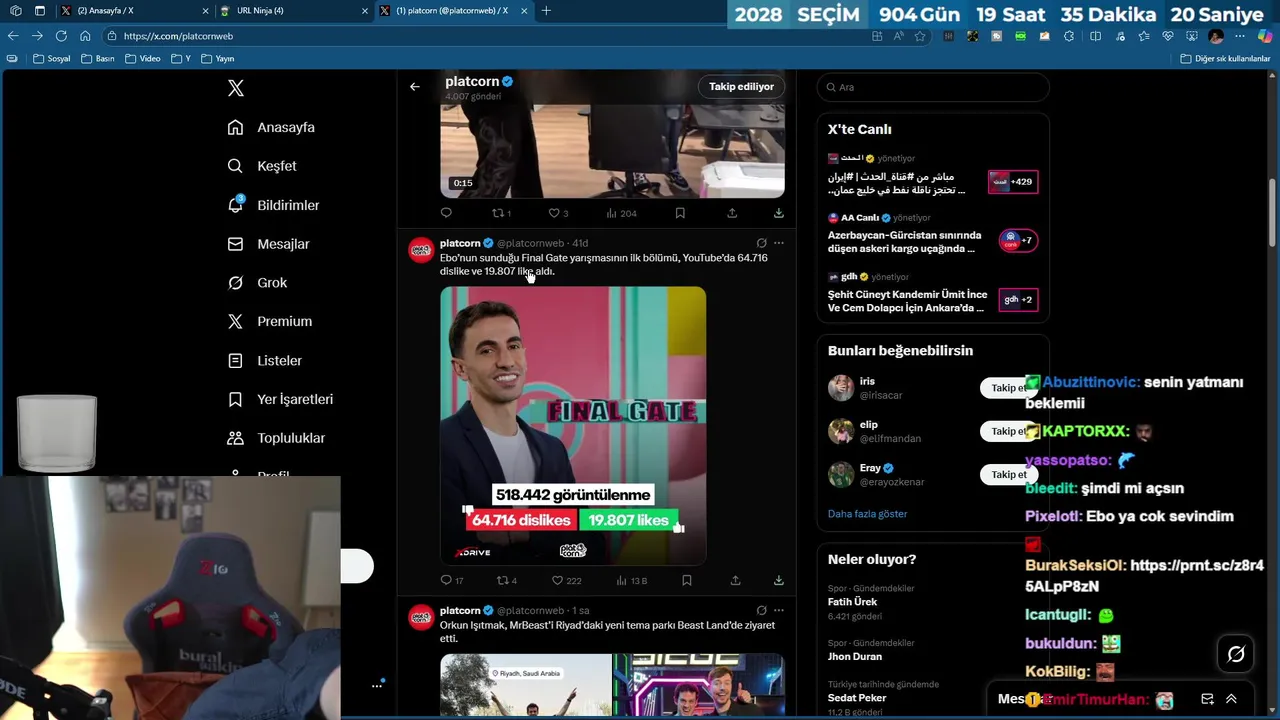The height and width of the screenshot is (720, 1280).
Task: Open Edge read aloud icon in address bar
Action: (898, 36)
